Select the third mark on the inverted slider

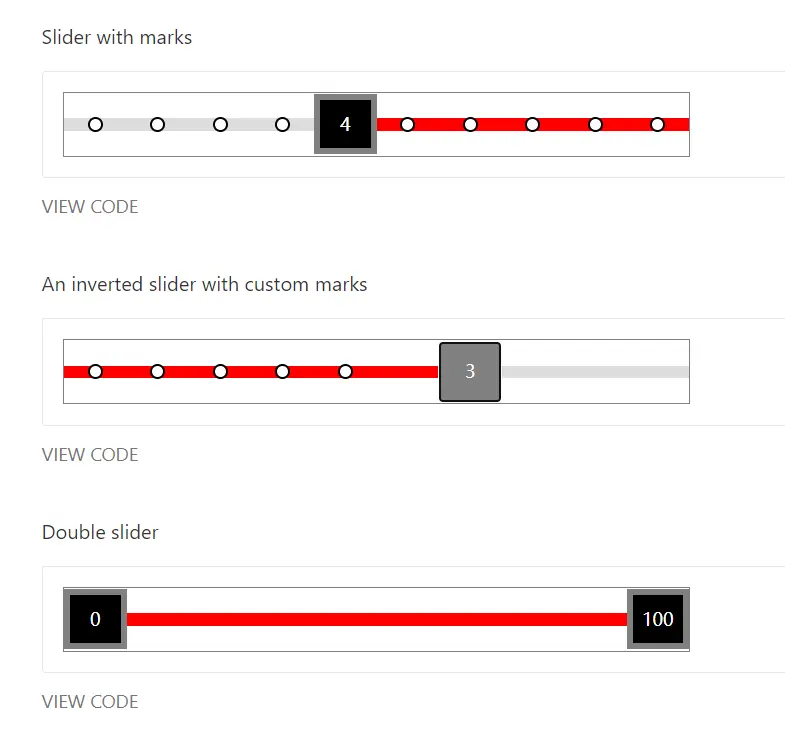click(220, 372)
